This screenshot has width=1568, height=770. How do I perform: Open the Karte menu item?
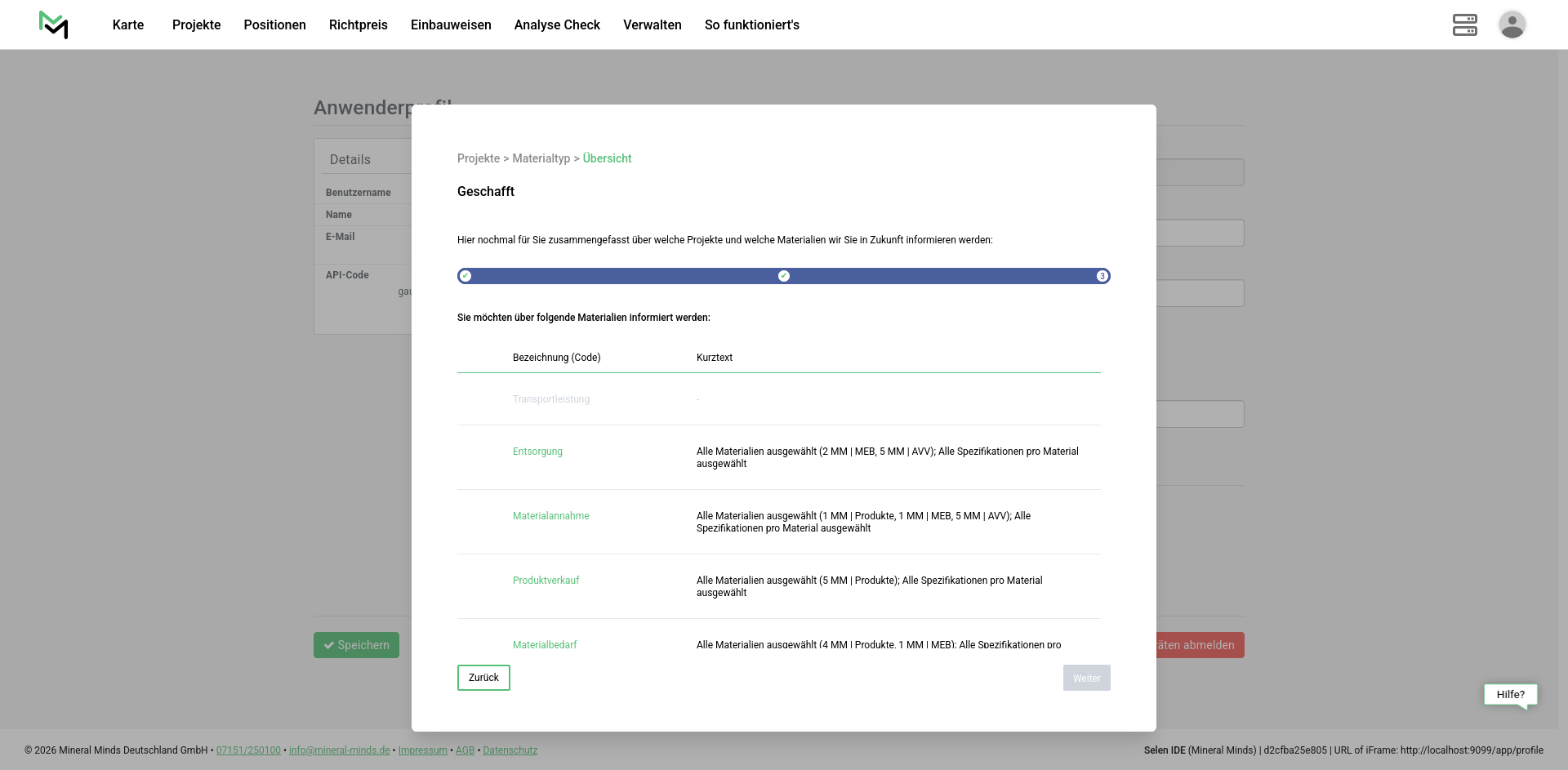pos(128,24)
